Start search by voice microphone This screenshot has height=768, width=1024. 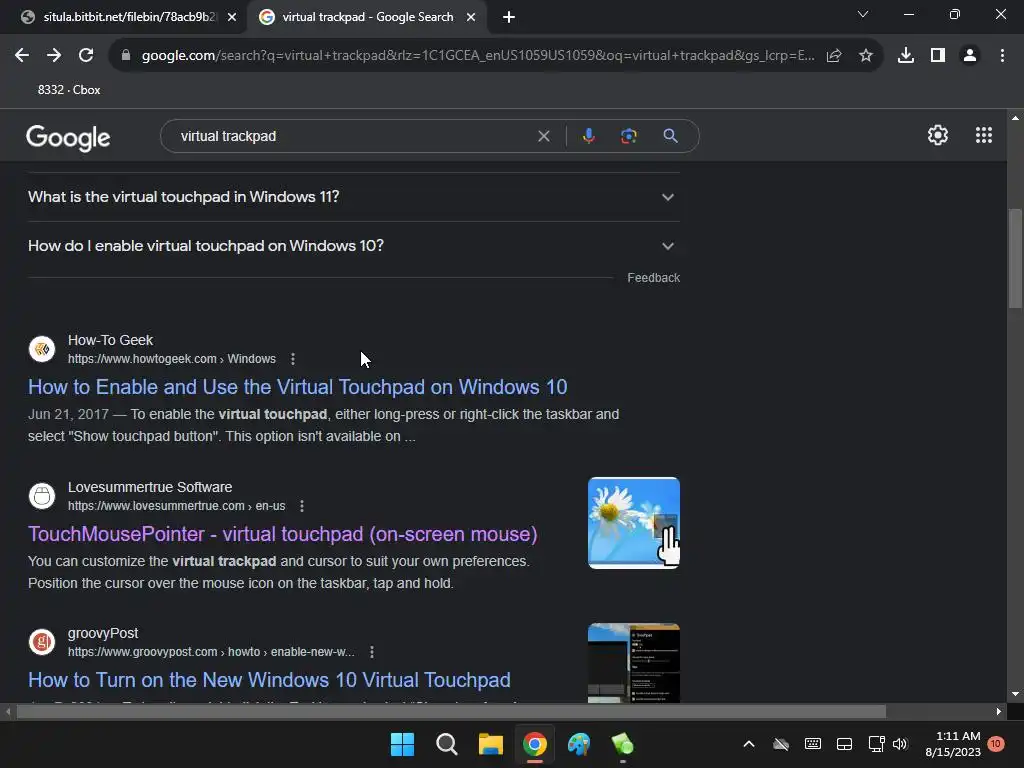point(588,136)
